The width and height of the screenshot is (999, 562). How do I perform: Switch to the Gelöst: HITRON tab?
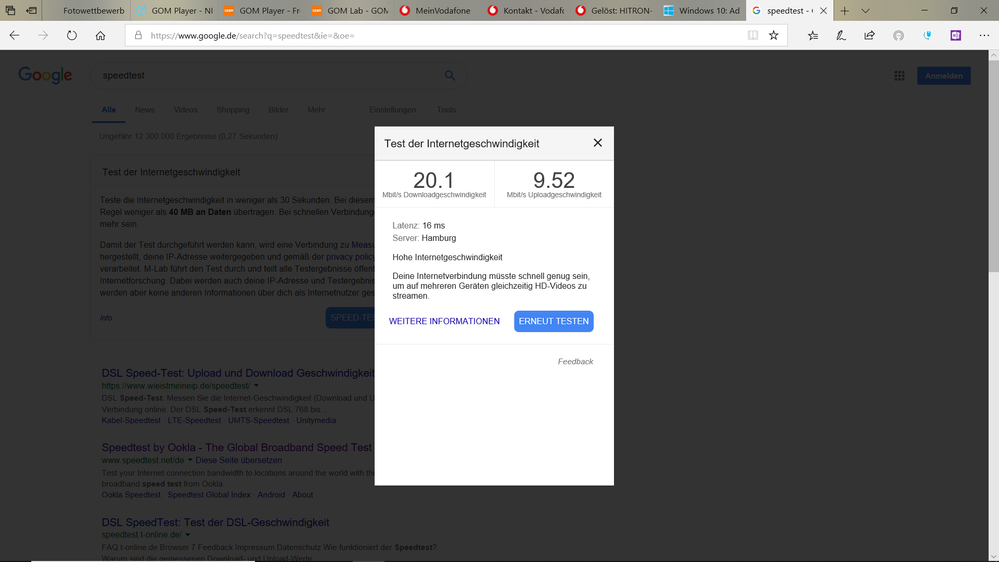click(613, 11)
